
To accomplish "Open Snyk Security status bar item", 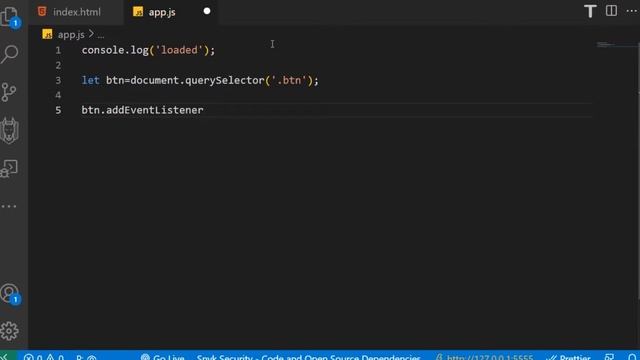I will coord(308,357).
